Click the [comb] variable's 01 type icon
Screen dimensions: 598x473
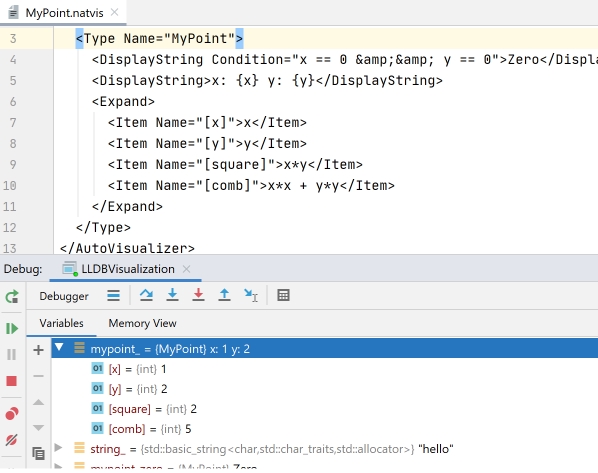pos(98,428)
